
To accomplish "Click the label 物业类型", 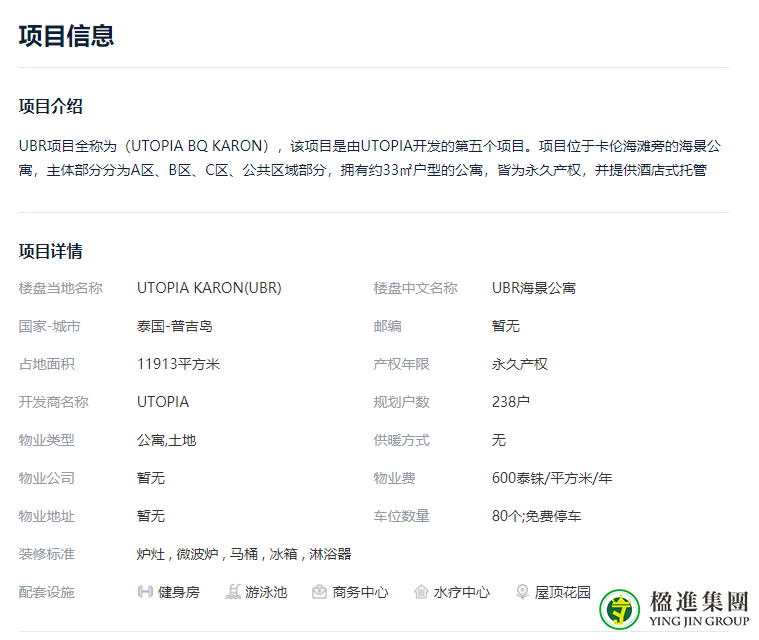I will click(46, 440).
